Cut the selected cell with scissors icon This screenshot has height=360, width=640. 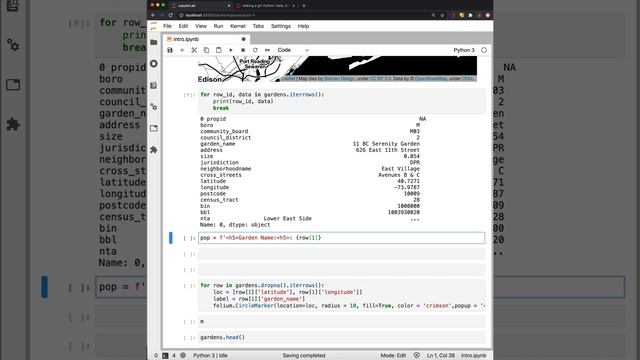194,50
